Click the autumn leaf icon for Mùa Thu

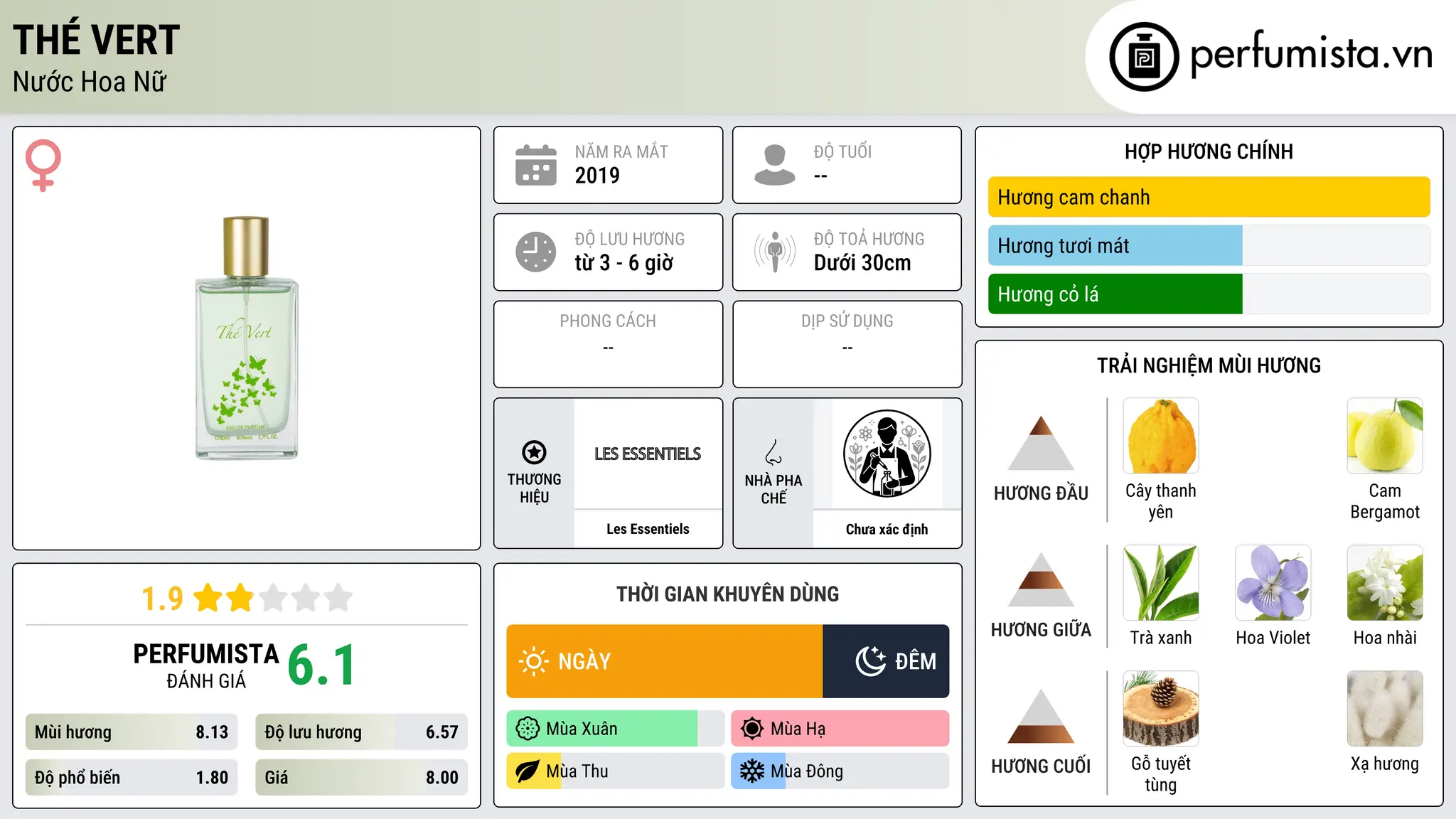click(x=528, y=771)
